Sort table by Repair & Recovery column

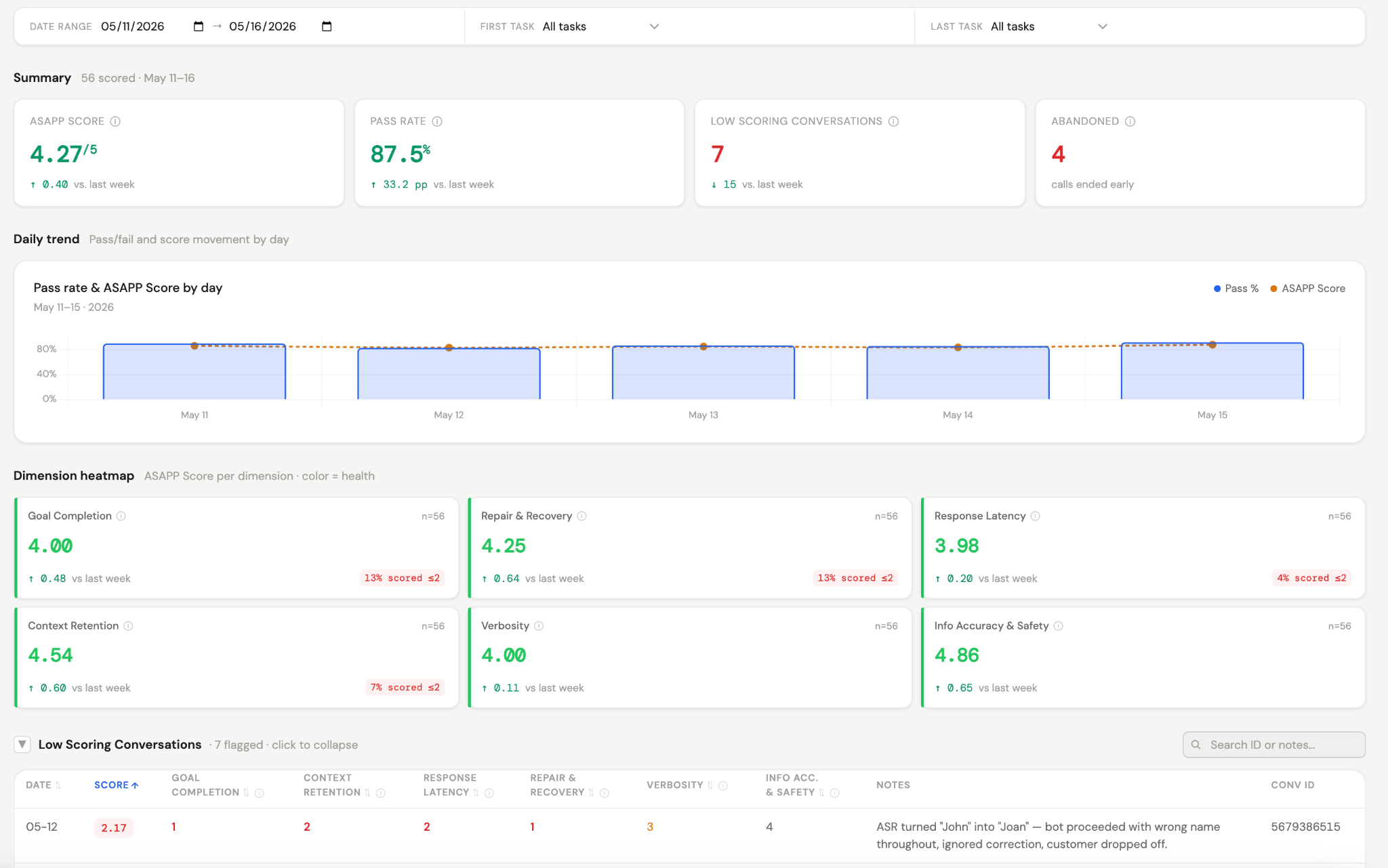pyautogui.click(x=562, y=785)
